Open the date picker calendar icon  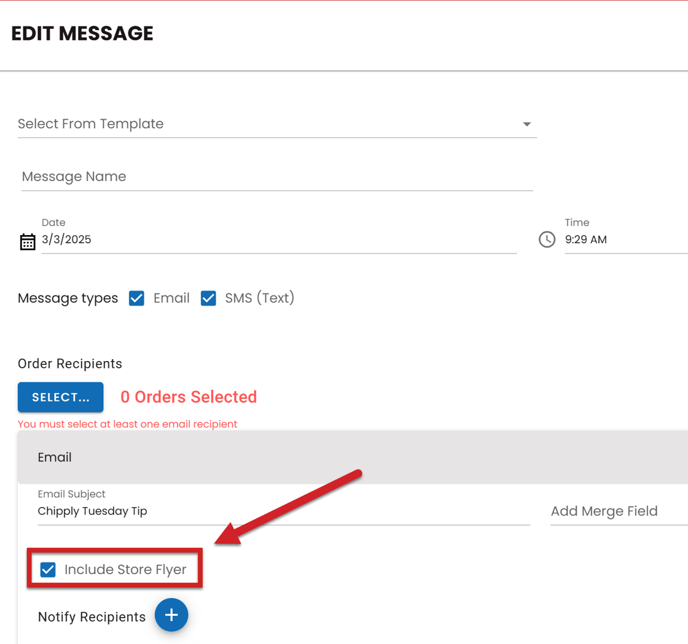tap(28, 241)
